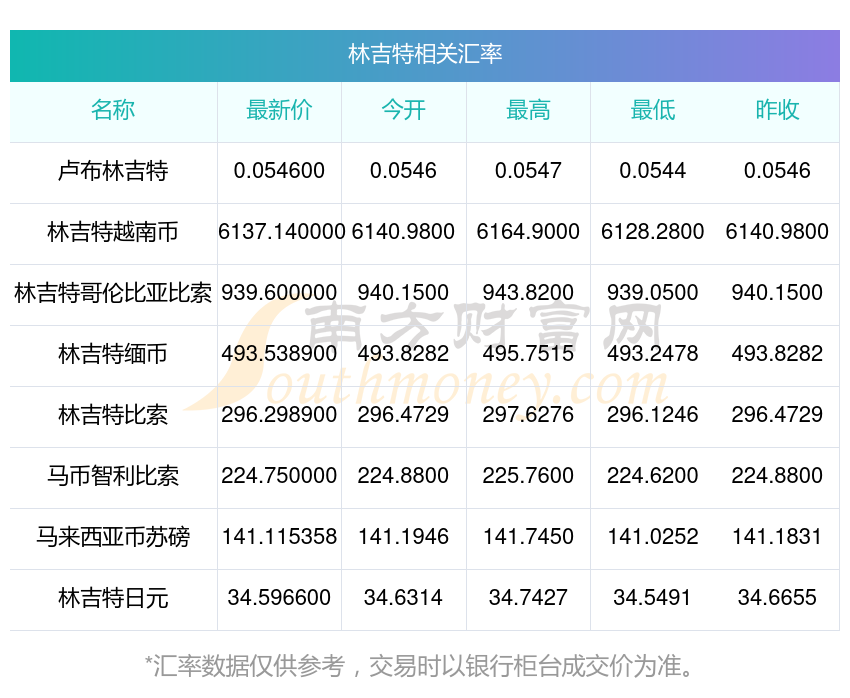
Task: Open the 林吉特越南币 currency pair
Action: click(113, 232)
